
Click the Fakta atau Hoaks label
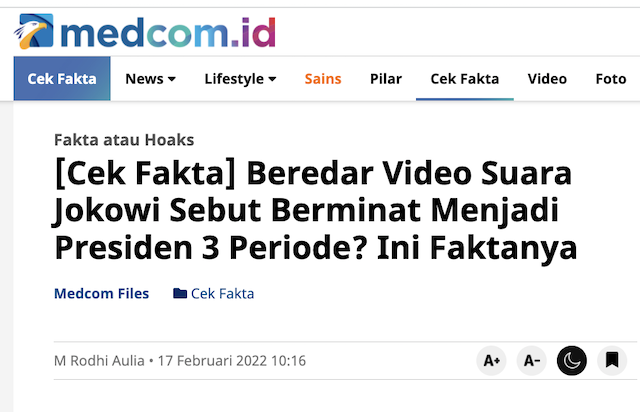point(124,140)
